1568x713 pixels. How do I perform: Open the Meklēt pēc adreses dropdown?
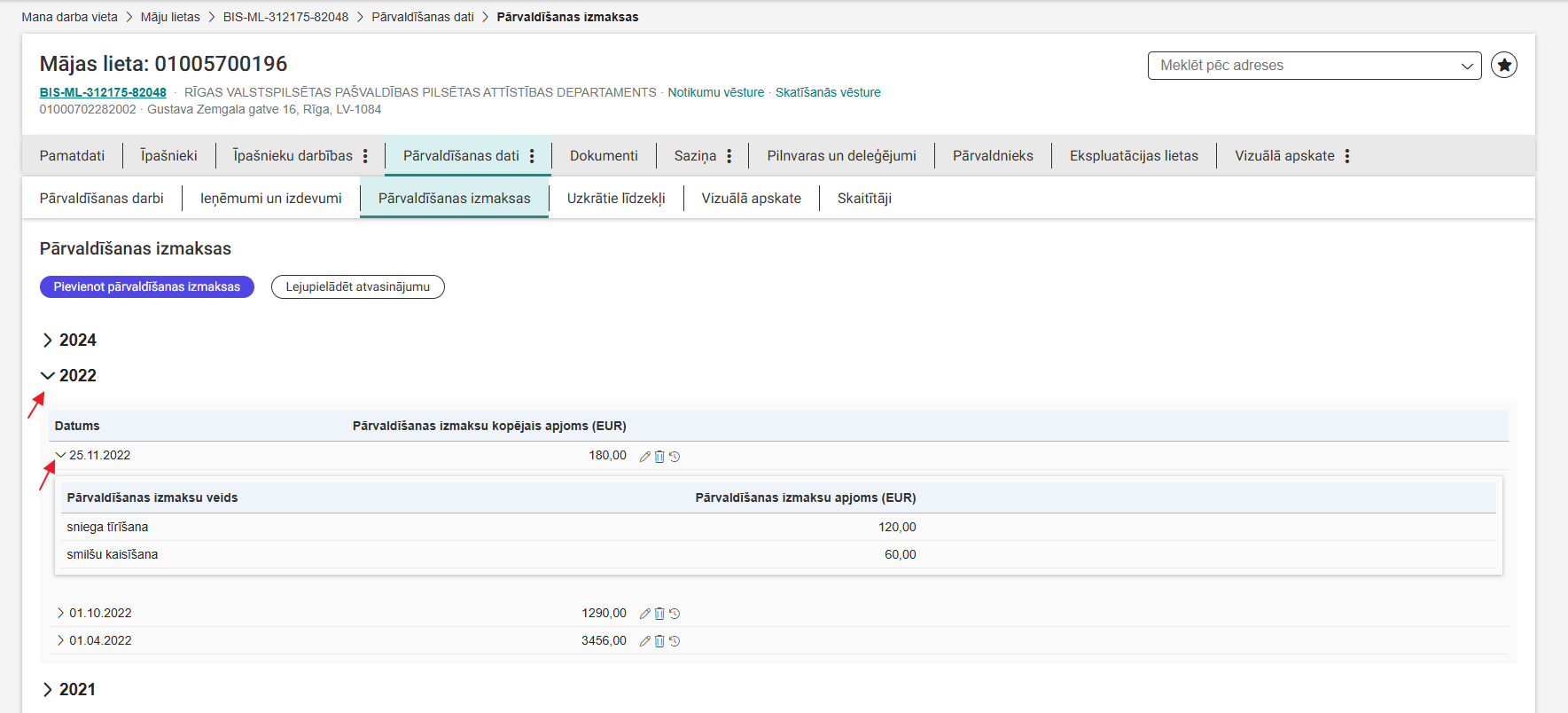(x=1466, y=66)
